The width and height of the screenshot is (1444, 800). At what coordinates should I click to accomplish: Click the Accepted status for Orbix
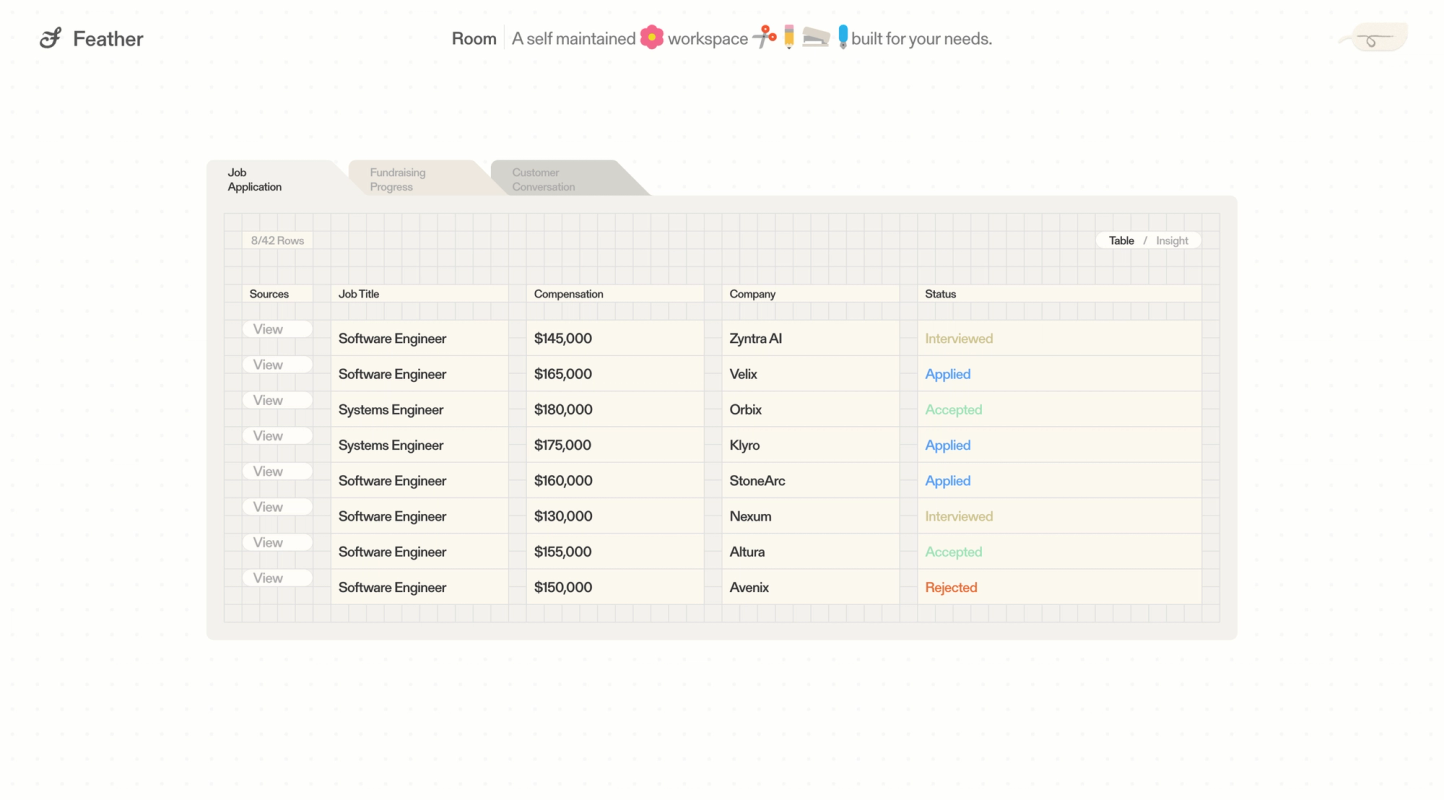point(953,410)
